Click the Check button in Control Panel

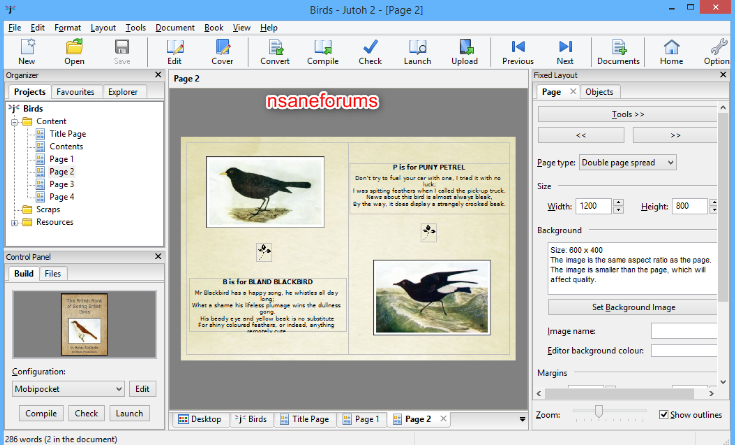[x=86, y=413]
